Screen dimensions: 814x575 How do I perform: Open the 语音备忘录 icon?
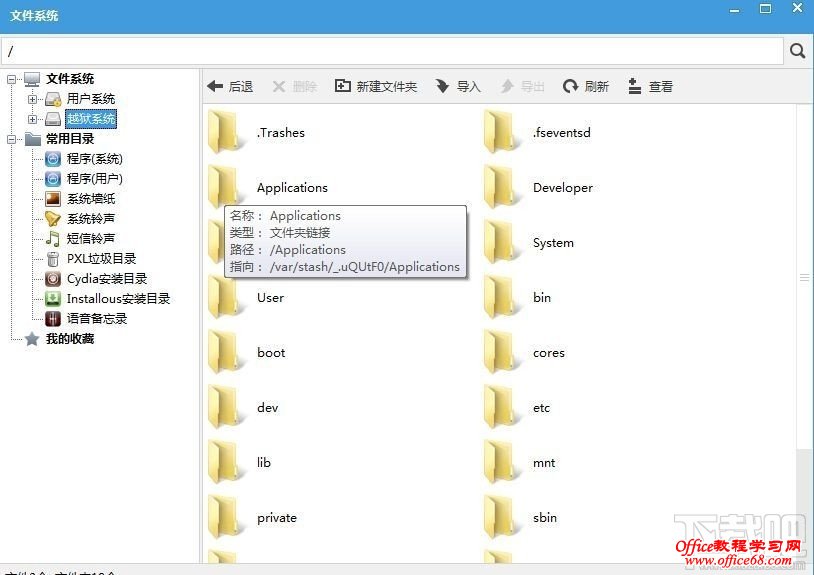(53, 319)
